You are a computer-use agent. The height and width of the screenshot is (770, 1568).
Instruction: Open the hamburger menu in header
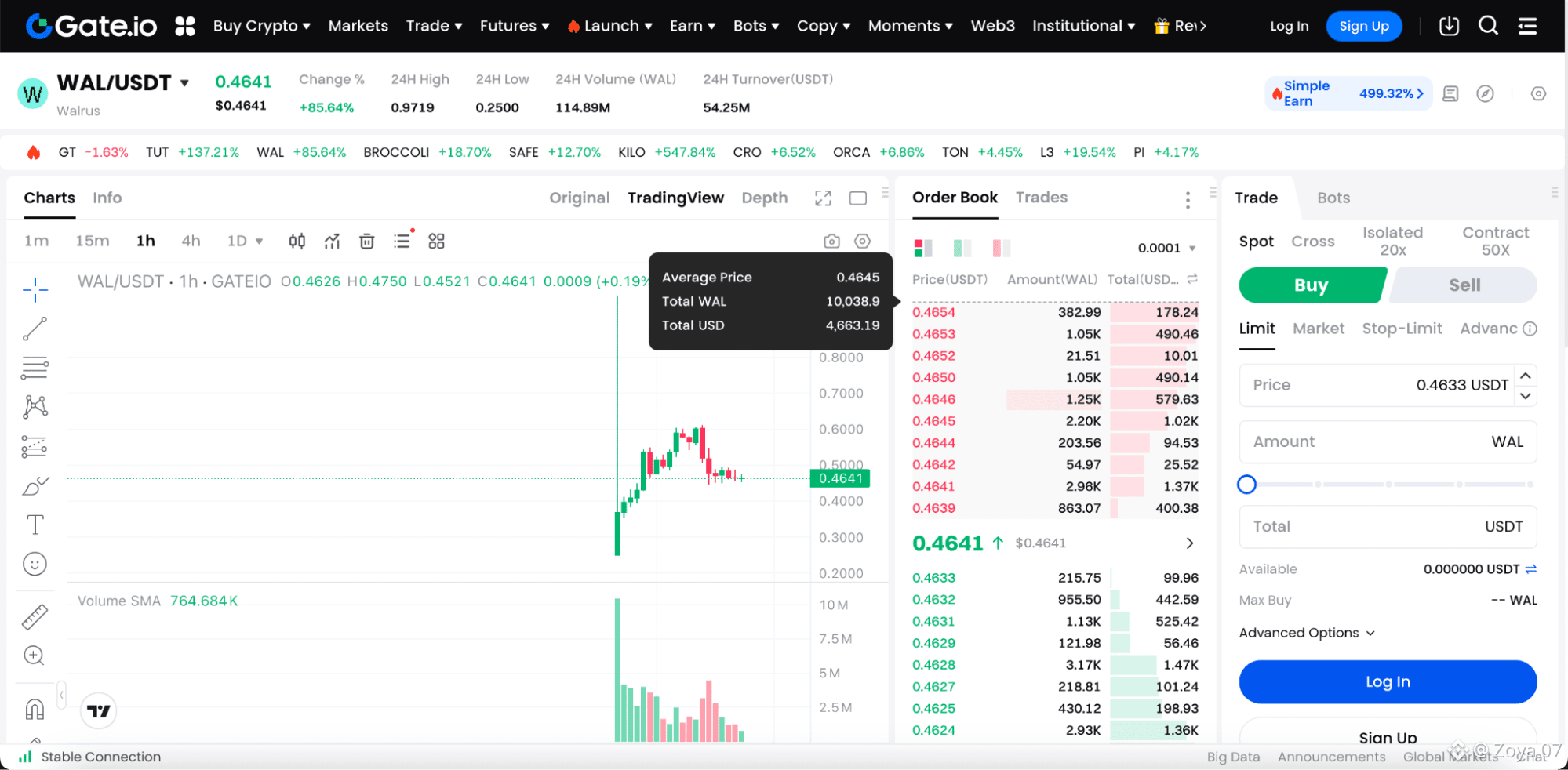1527,26
